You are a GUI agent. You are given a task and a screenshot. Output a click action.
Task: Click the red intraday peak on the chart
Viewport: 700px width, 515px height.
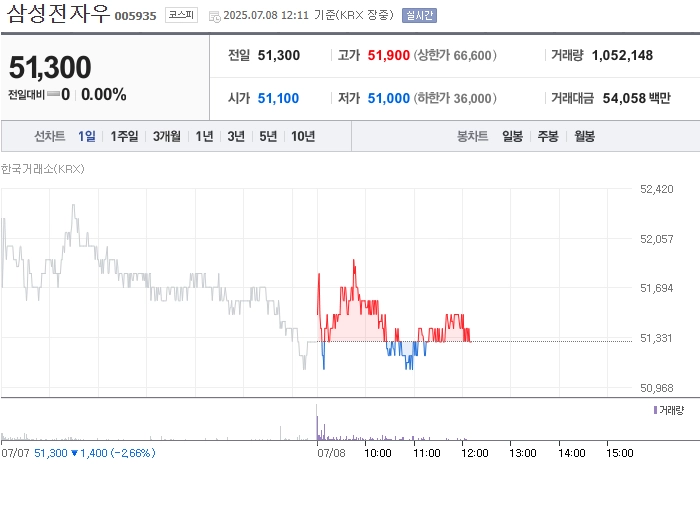(x=354, y=261)
